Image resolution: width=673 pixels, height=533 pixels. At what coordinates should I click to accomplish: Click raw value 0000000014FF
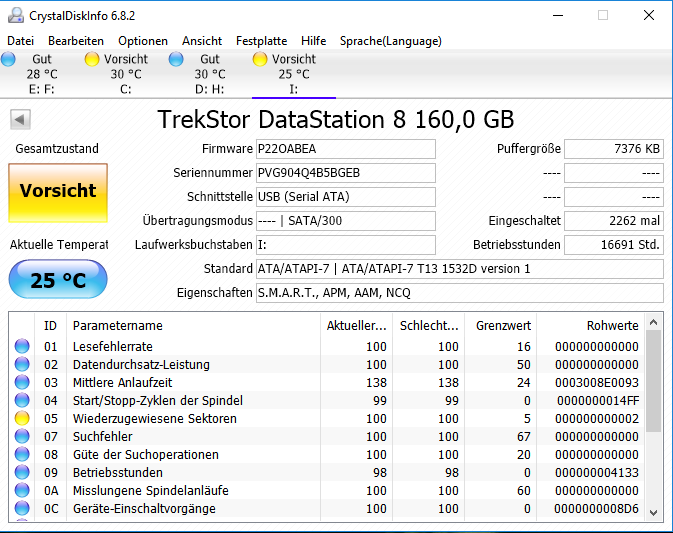[x=598, y=400]
